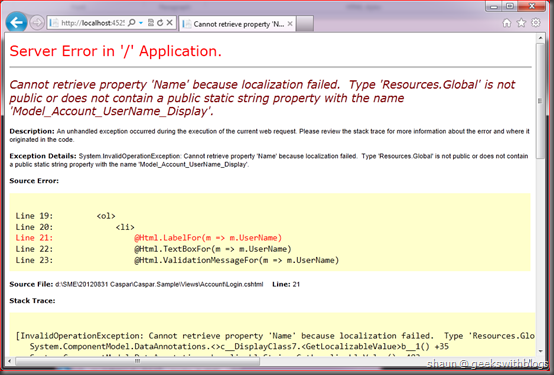This screenshot has width=554, height=375.
Task: Click the 'Line: 21' text
Action: [286, 284]
